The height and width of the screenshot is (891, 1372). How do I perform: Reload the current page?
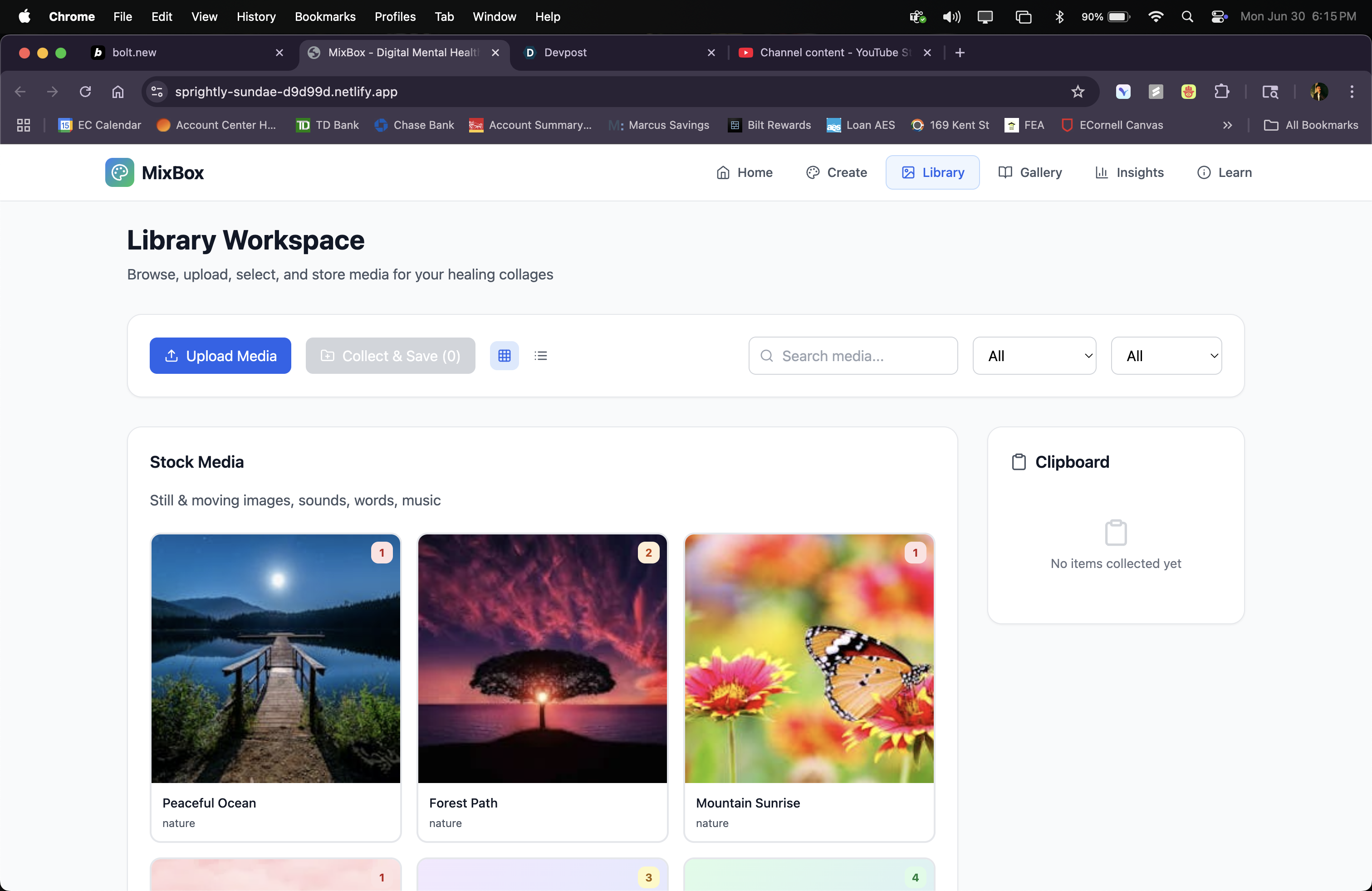(x=85, y=92)
